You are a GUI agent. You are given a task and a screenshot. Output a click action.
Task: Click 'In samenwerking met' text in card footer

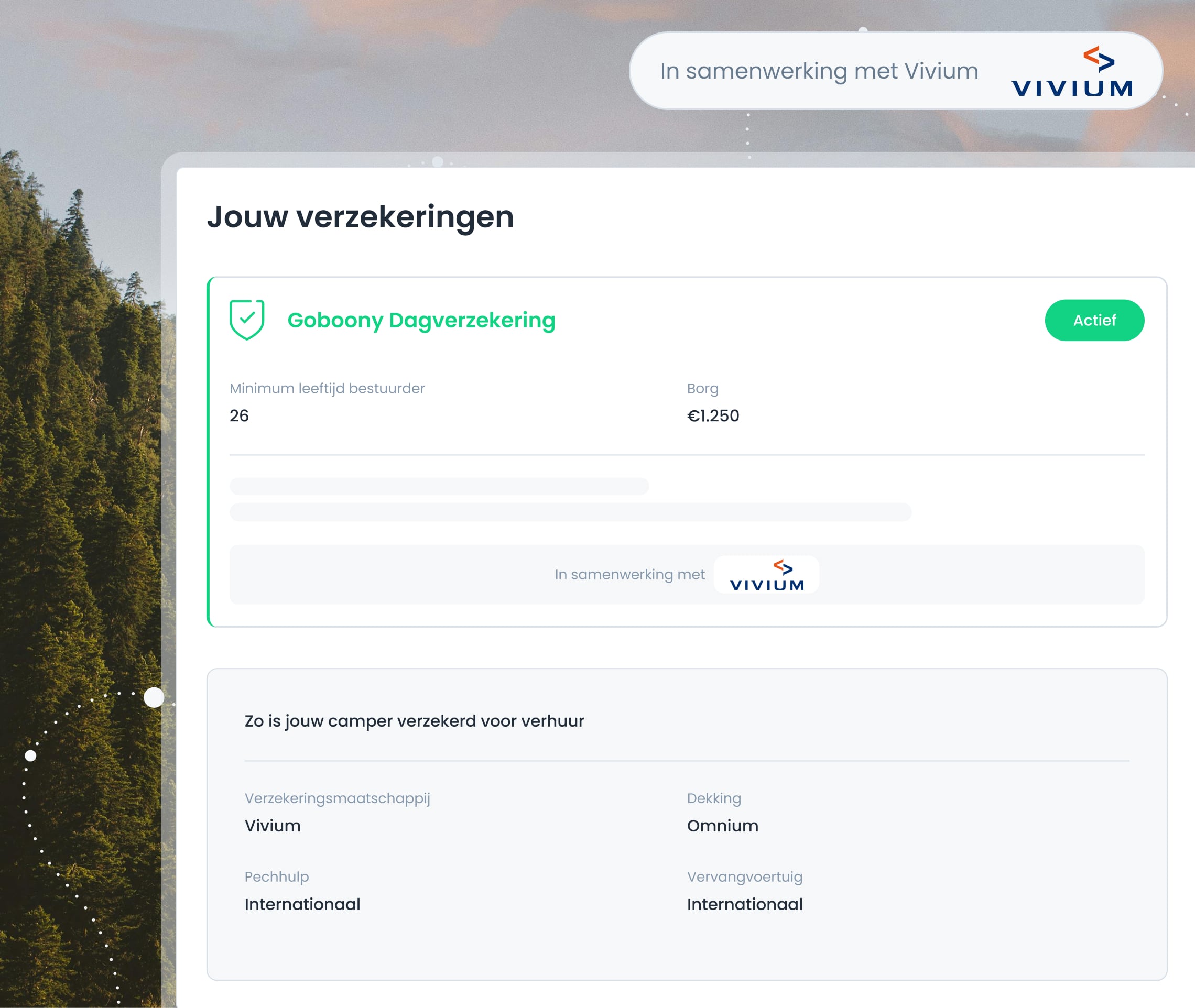tap(629, 575)
